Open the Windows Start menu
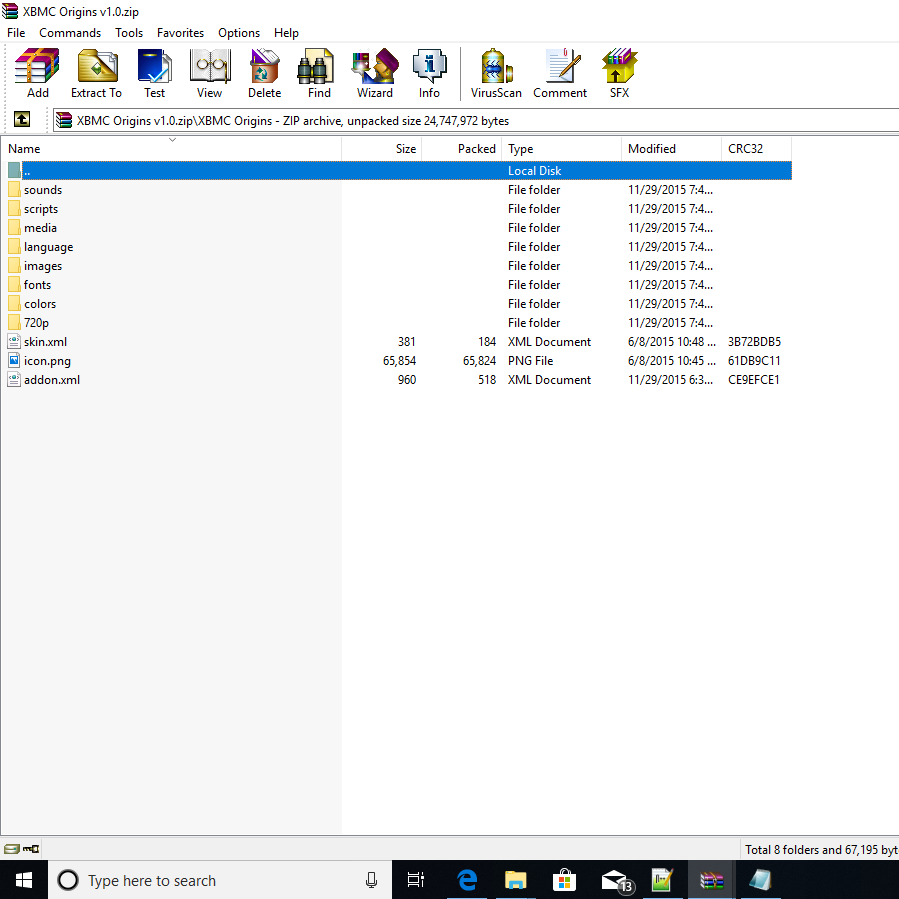Viewport: 899px width, 899px height. [24, 880]
